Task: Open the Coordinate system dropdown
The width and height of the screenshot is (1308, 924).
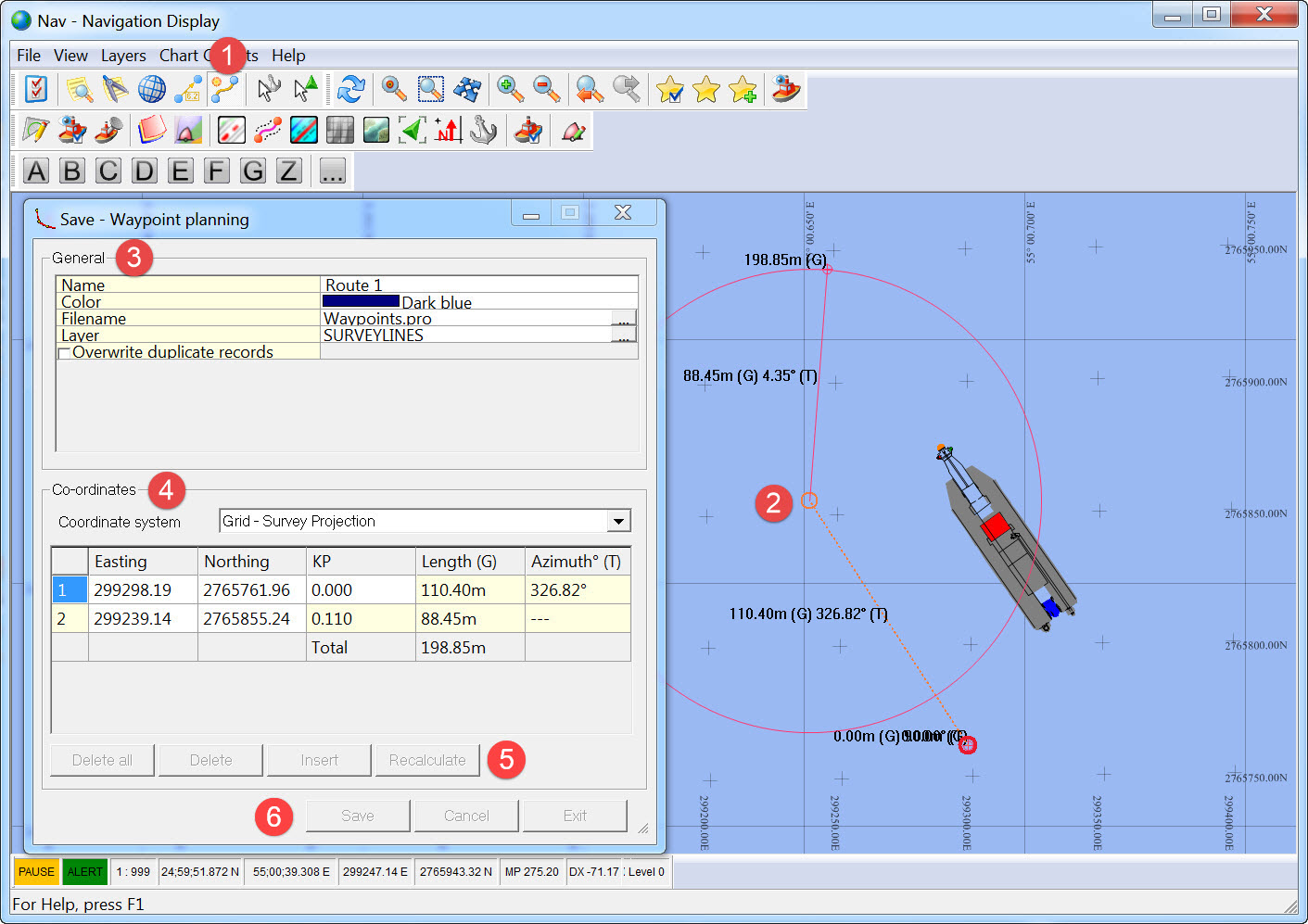Action: [618, 522]
